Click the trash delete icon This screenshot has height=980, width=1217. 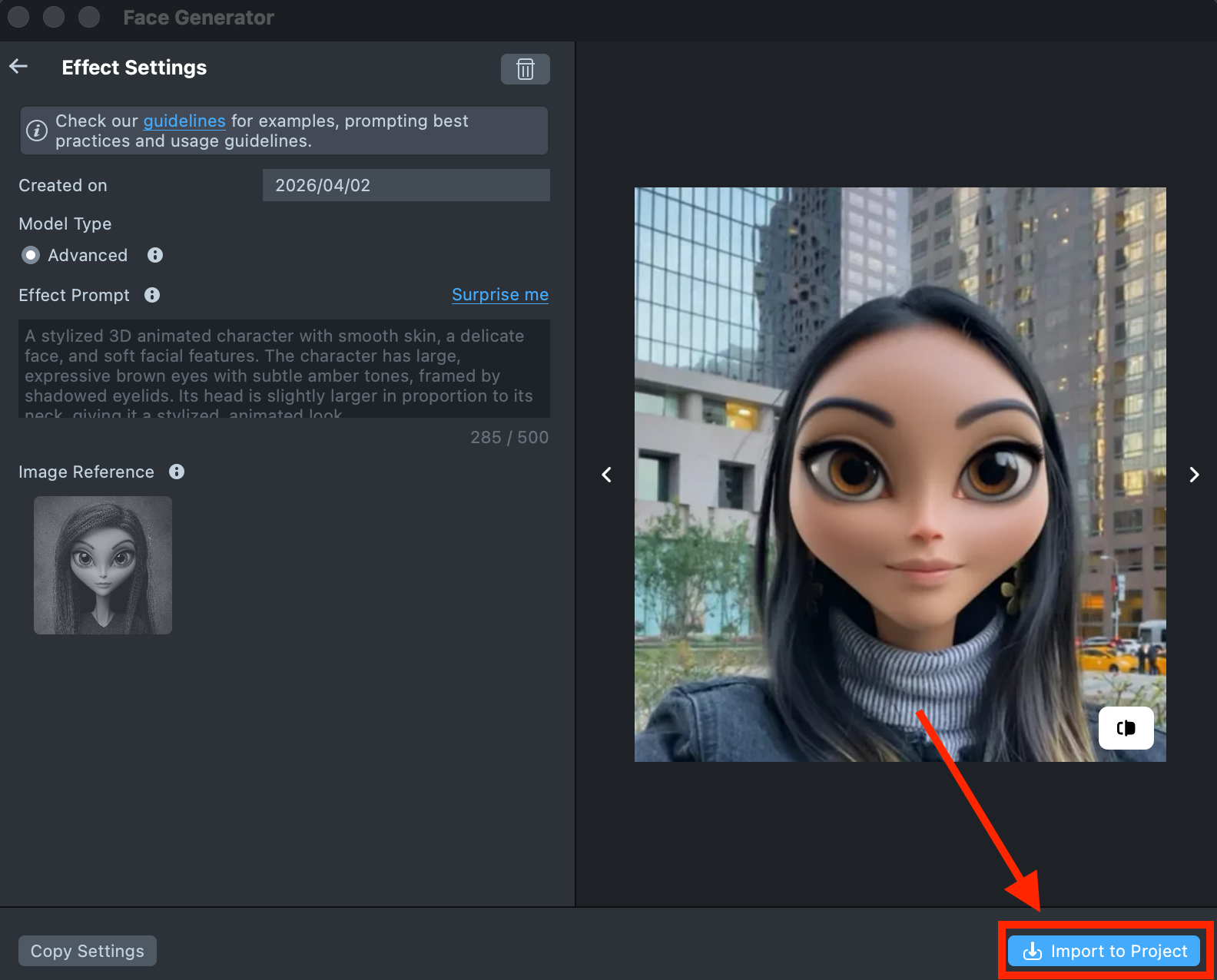[x=525, y=69]
